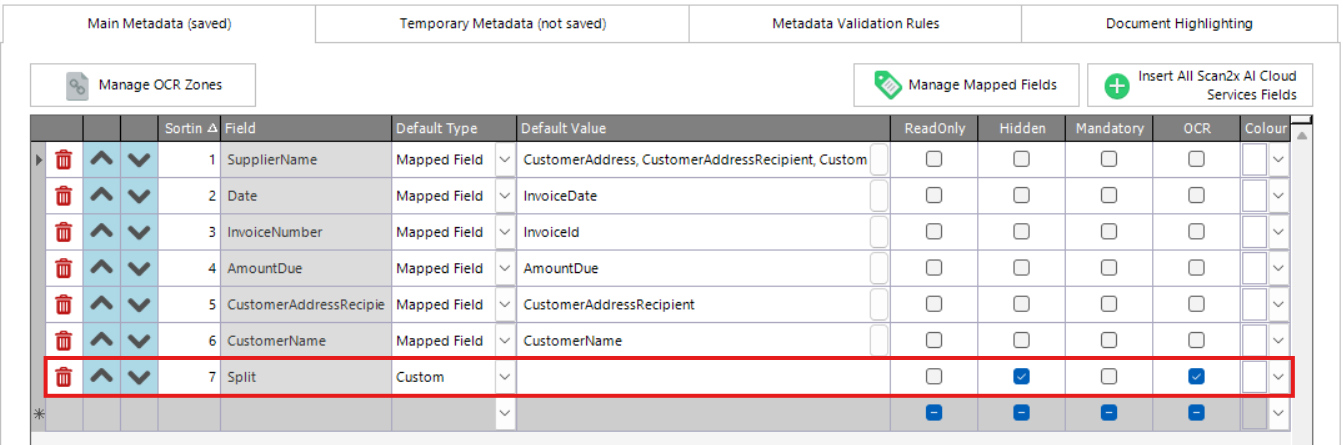Move the AmountDue row down
The height and width of the screenshot is (445, 1343).
139,268
